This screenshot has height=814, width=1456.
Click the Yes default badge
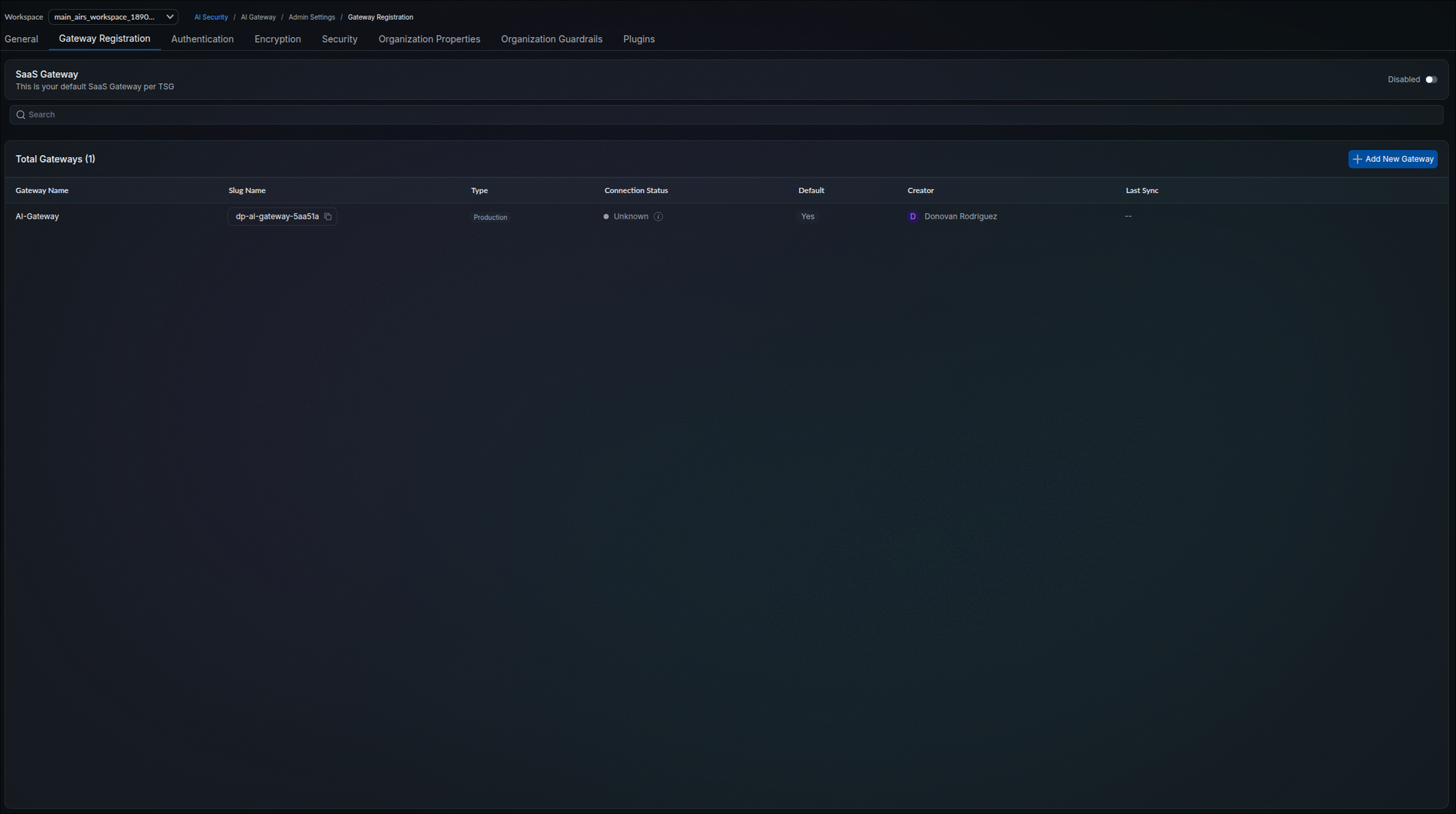[808, 216]
